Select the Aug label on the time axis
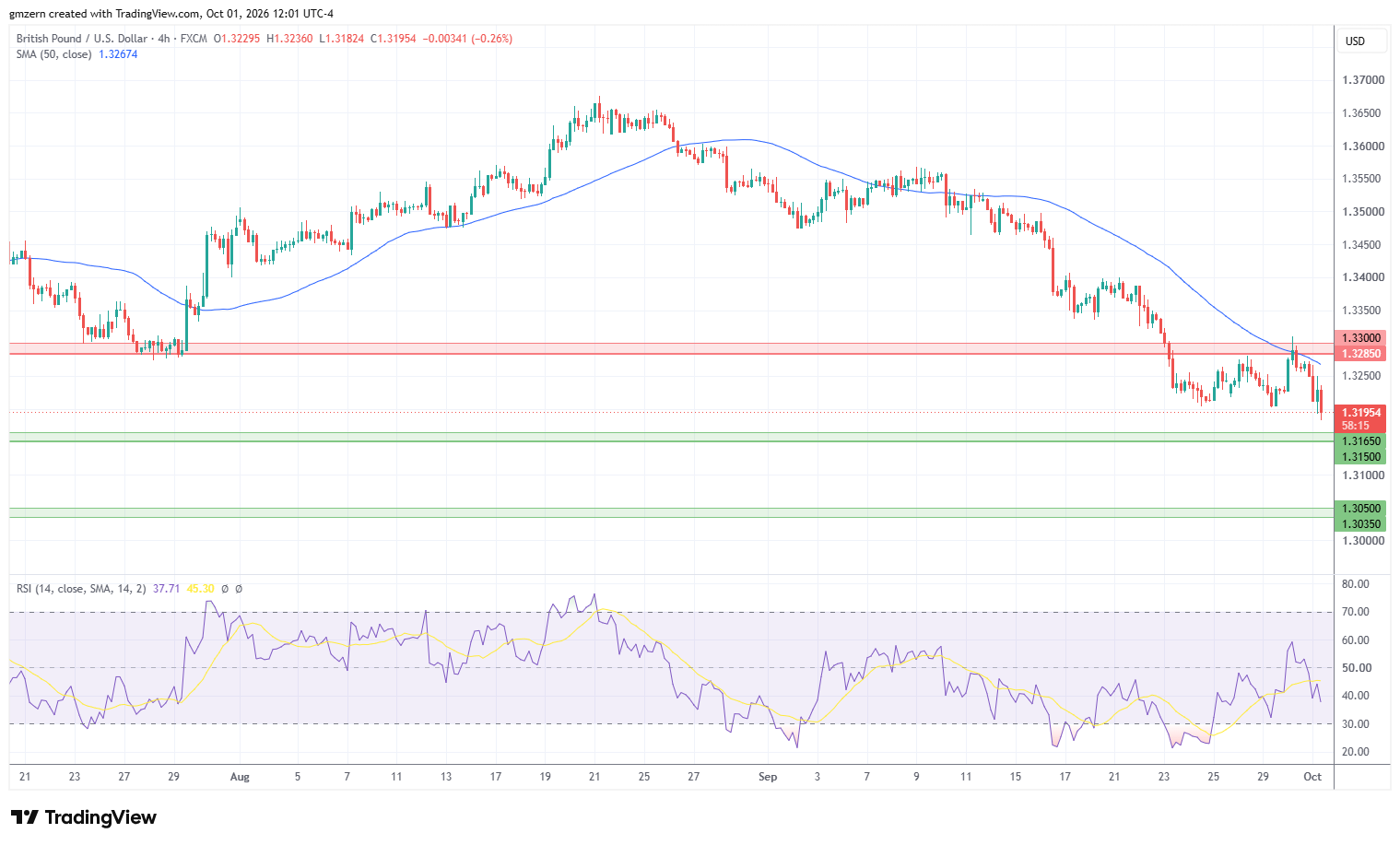1400x845 pixels. point(240,777)
